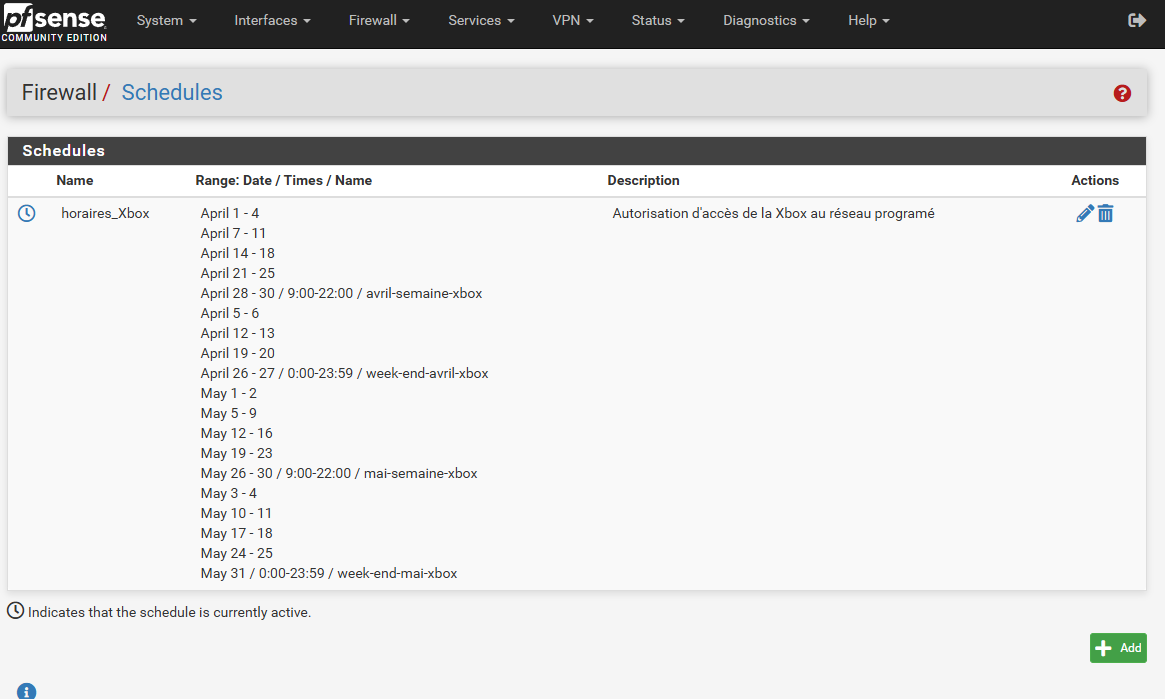
Task: Click the clock icon beside horaires_Xbox
Action: [27, 213]
